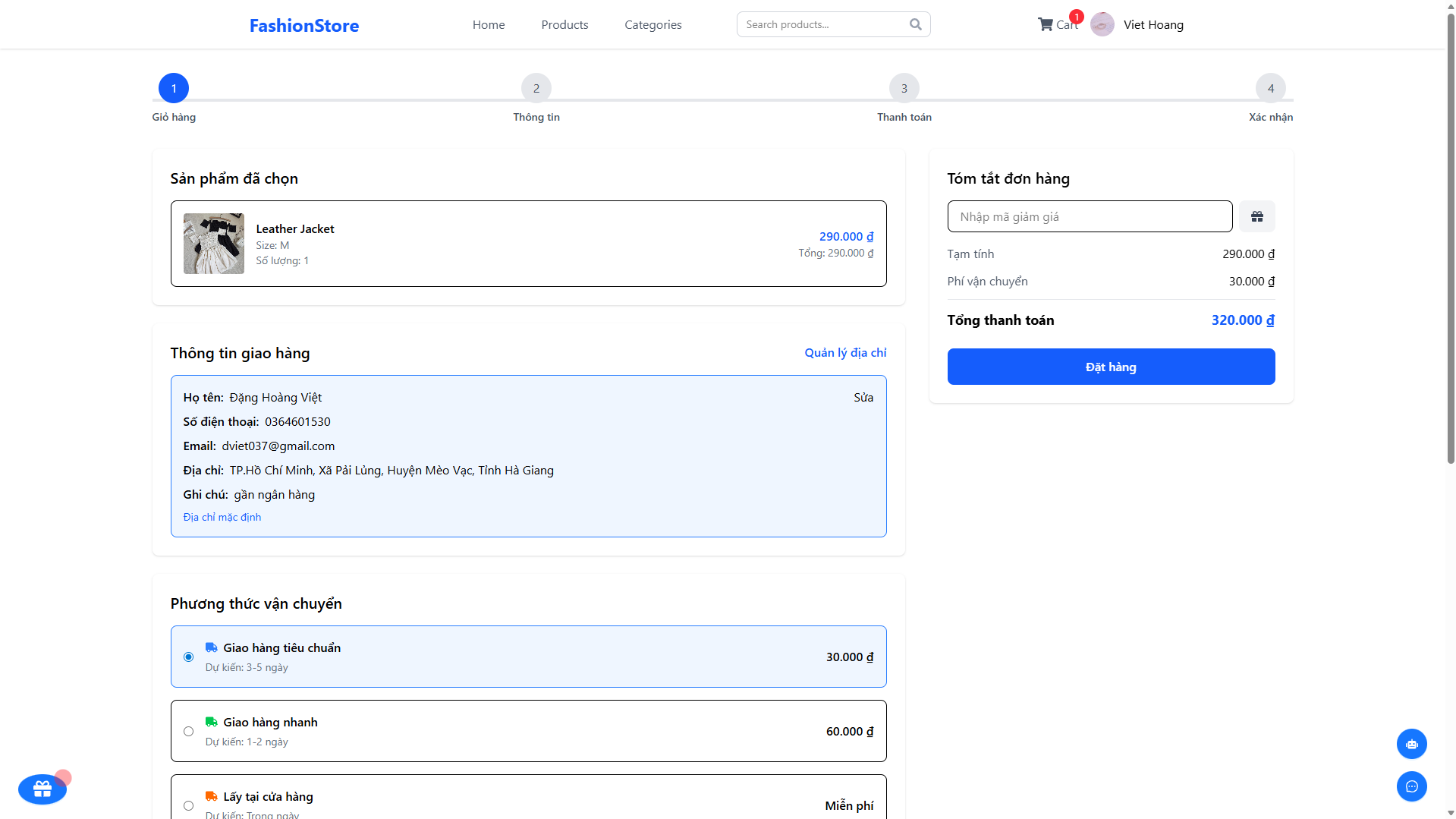
Task: Click the FashionStore logo
Action: [304, 25]
